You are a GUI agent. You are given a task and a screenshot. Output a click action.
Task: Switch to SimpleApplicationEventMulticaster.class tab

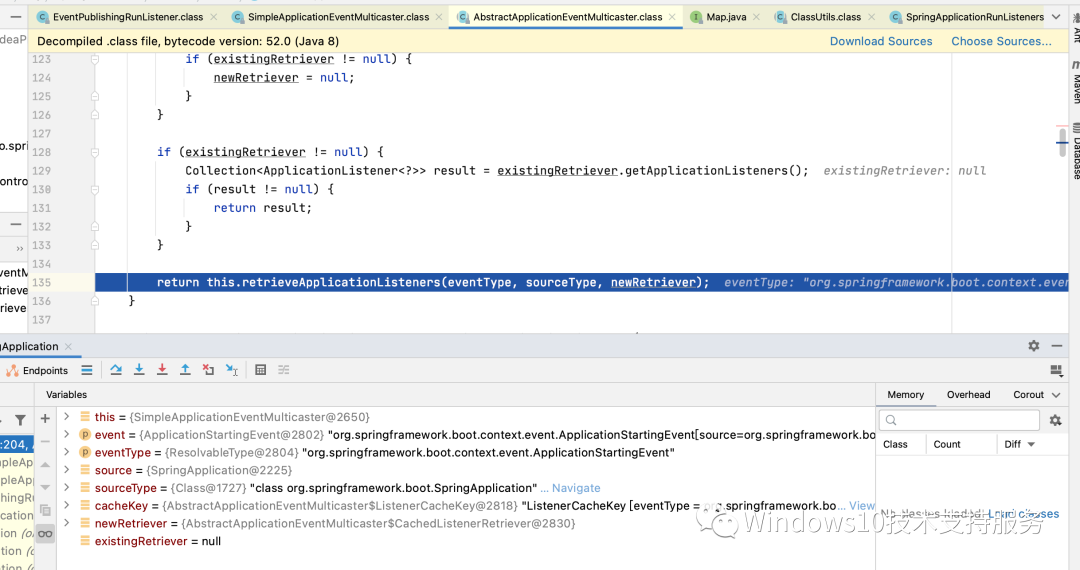pyautogui.click(x=338, y=17)
